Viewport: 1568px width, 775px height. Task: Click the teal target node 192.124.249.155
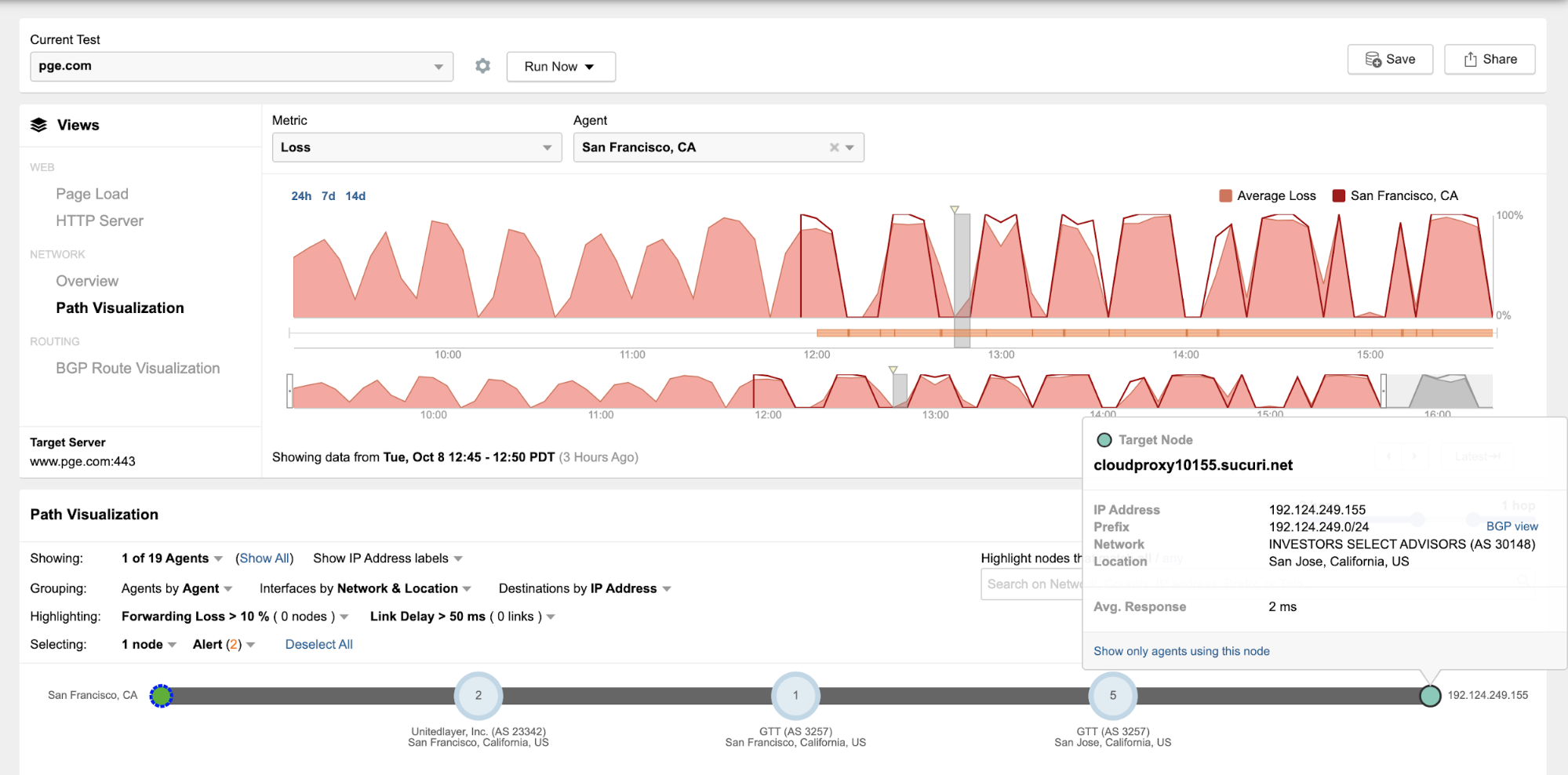tap(1430, 696)
